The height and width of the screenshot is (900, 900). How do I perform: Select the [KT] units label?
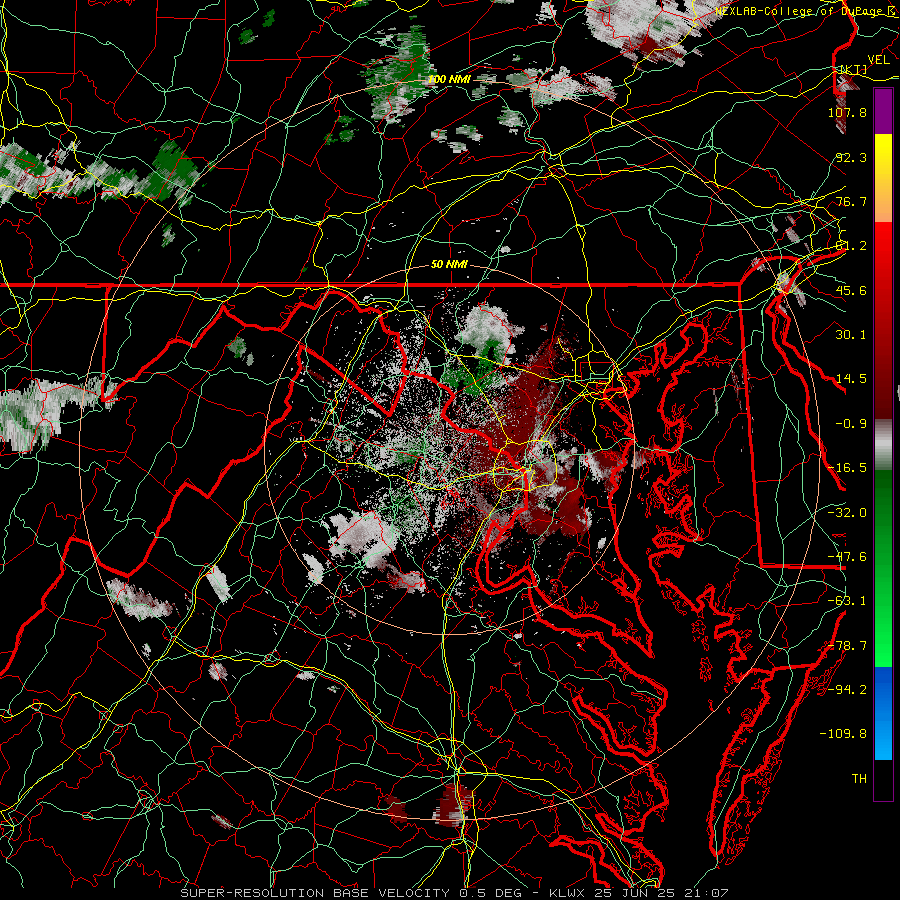click(853, 69)
